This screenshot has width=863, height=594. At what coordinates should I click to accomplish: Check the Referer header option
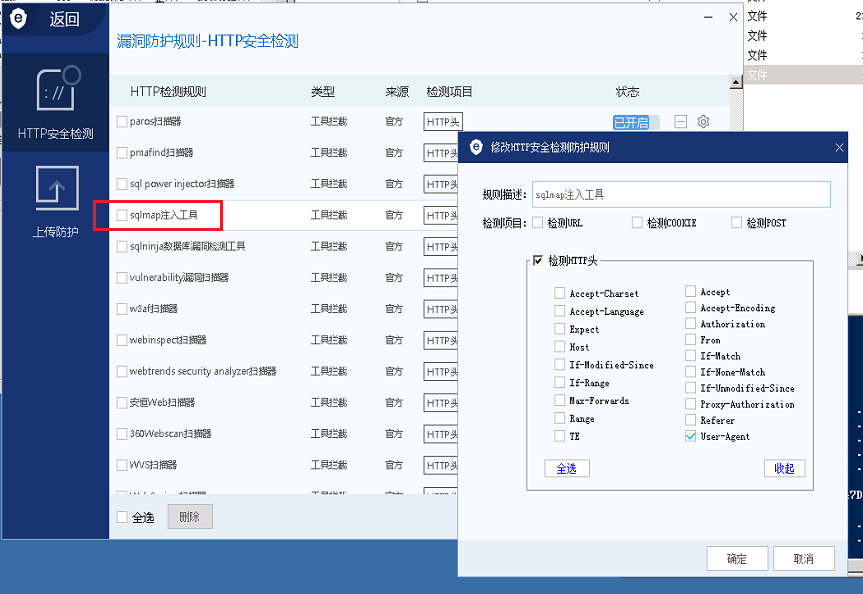click(691, 420)
